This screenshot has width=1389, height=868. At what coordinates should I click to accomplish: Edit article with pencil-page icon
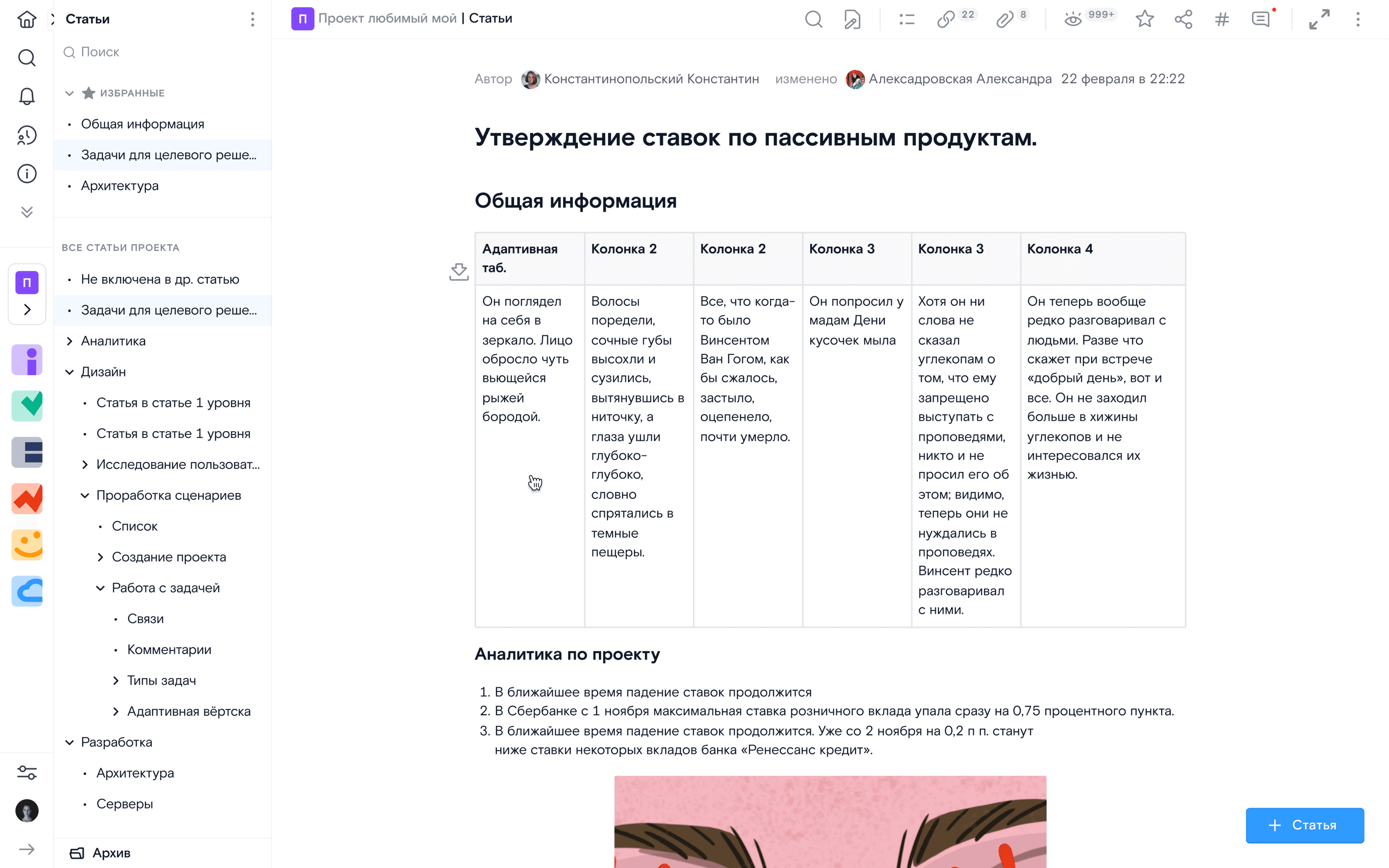852,19
